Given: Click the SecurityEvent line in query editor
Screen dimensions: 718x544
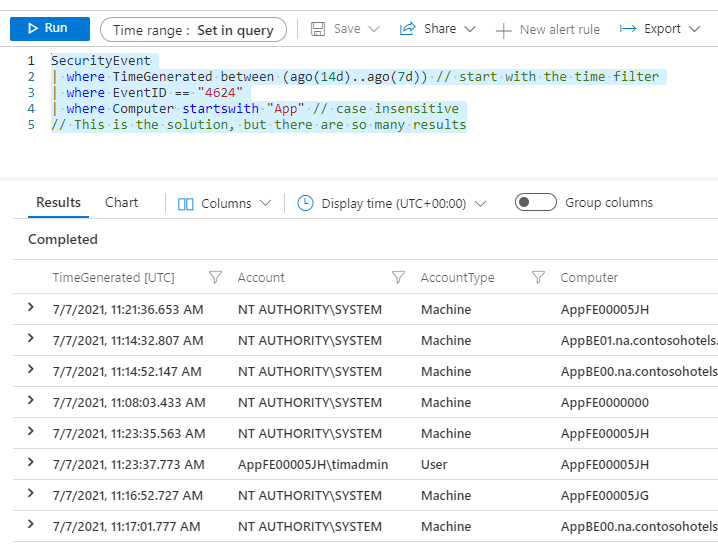Looking at the screenshot, I should coord(101,60).
